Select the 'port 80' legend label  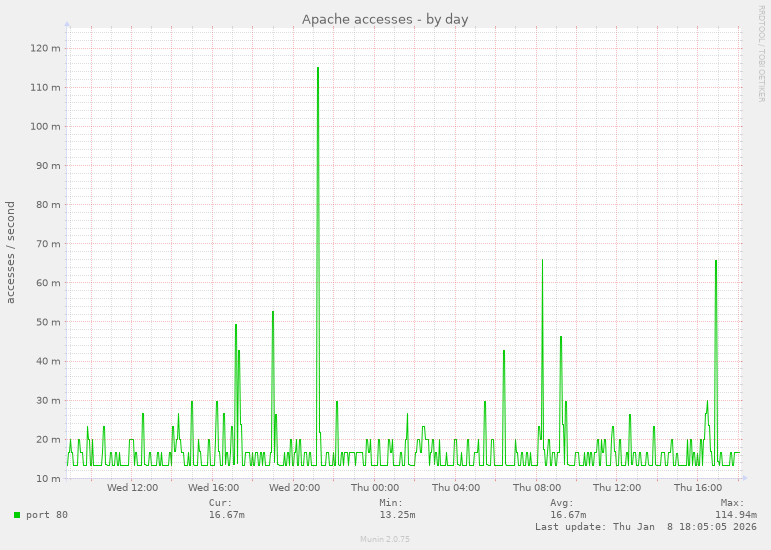click(47, 515)
